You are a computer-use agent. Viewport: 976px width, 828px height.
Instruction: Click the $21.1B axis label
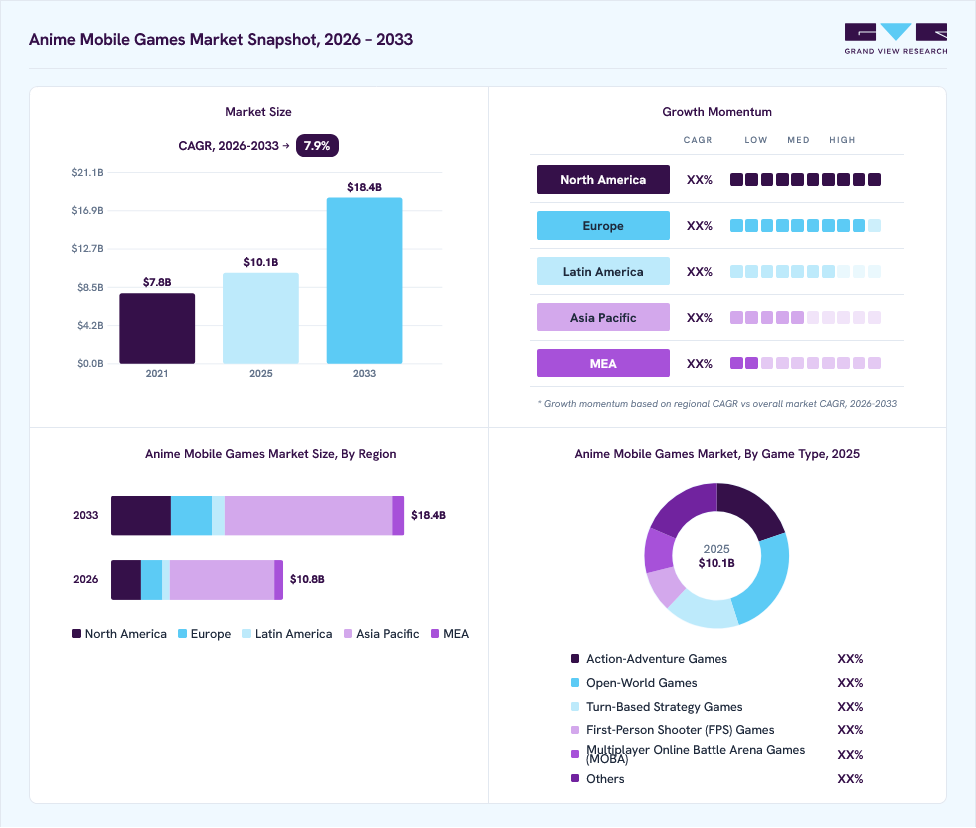(x=87, y=172)
